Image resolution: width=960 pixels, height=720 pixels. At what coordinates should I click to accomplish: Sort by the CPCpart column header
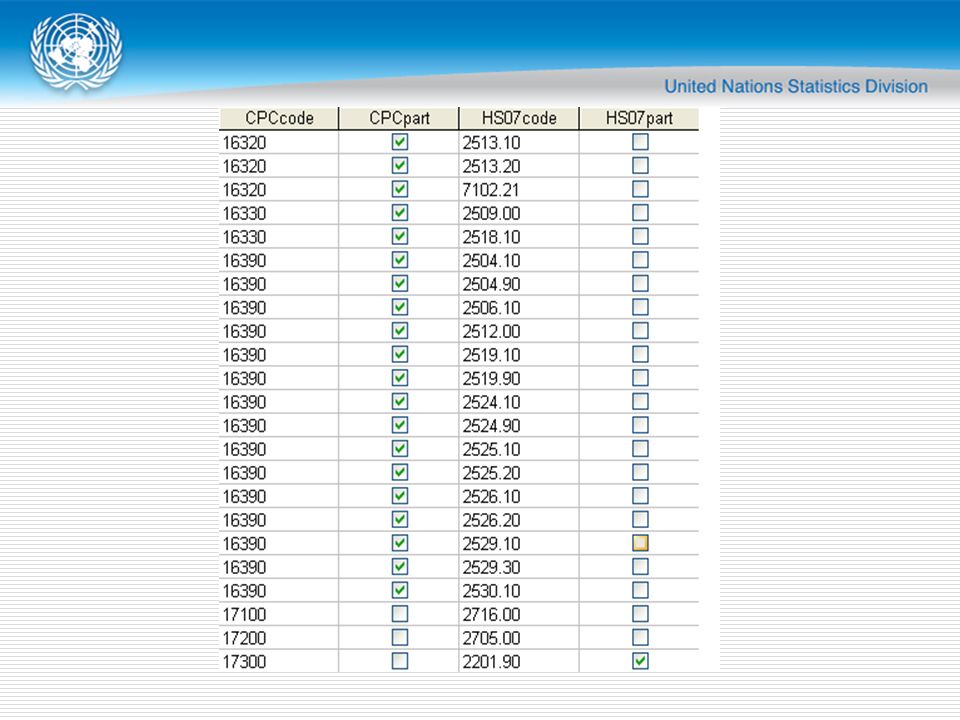(399, 118)
